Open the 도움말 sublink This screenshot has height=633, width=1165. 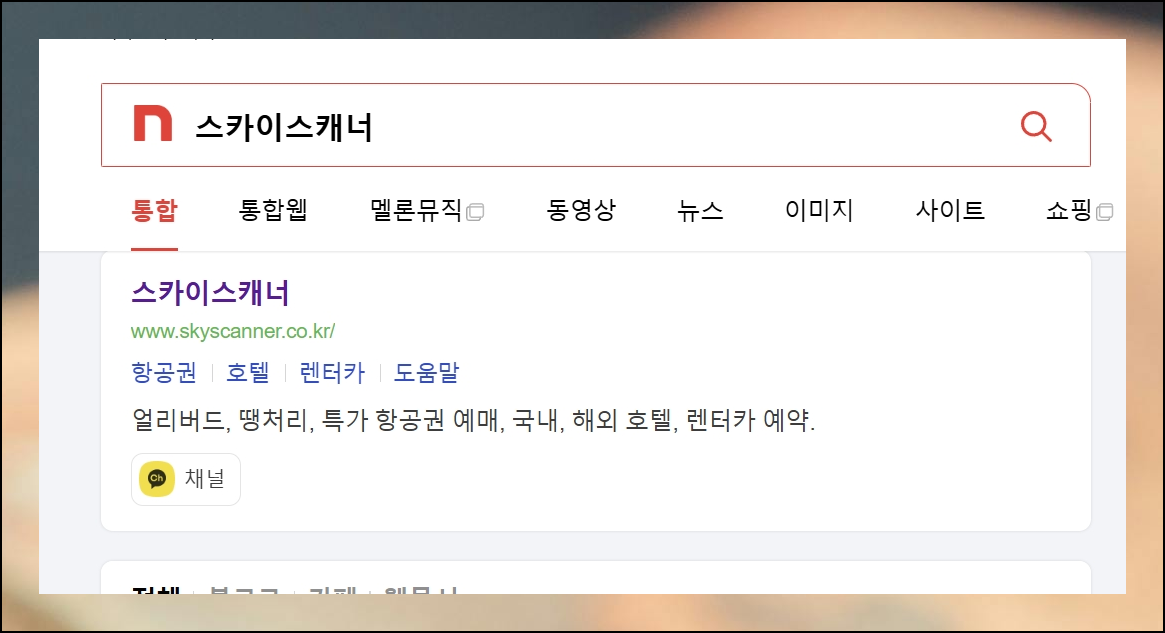click(426, 372)
